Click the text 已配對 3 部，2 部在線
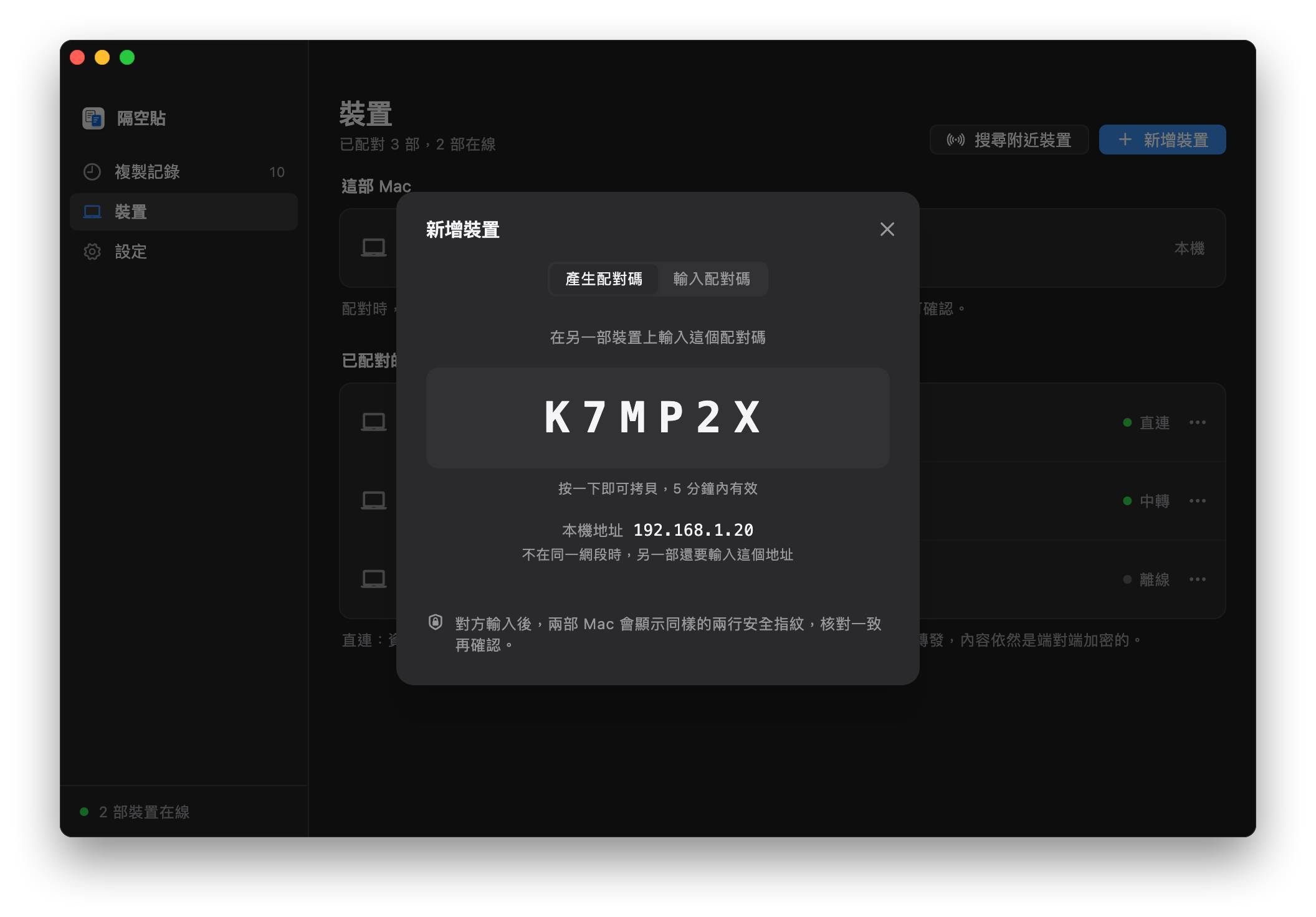The height and width of the screenshot is (917, 1316). pos(417,145)
